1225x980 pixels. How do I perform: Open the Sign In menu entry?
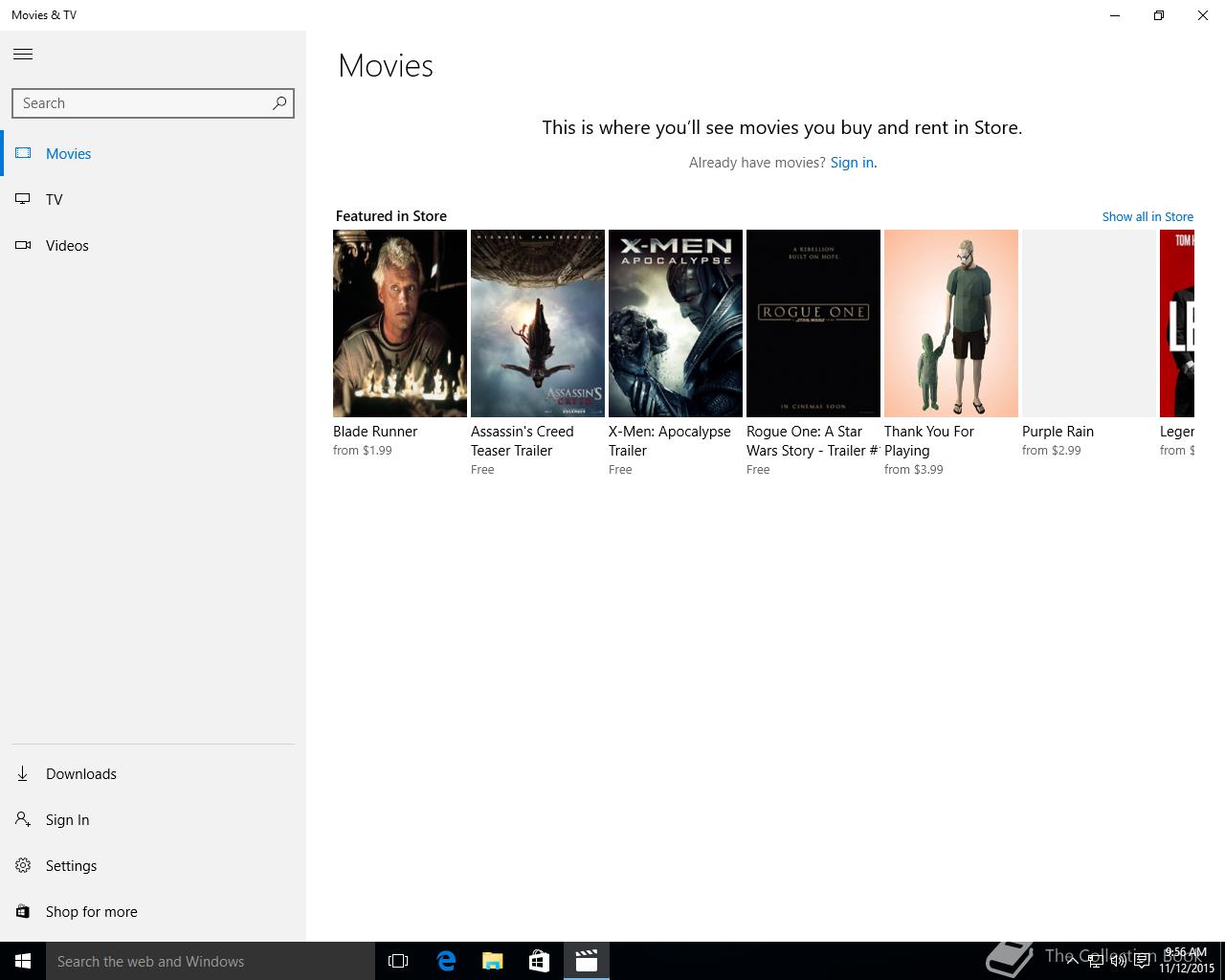153,819
